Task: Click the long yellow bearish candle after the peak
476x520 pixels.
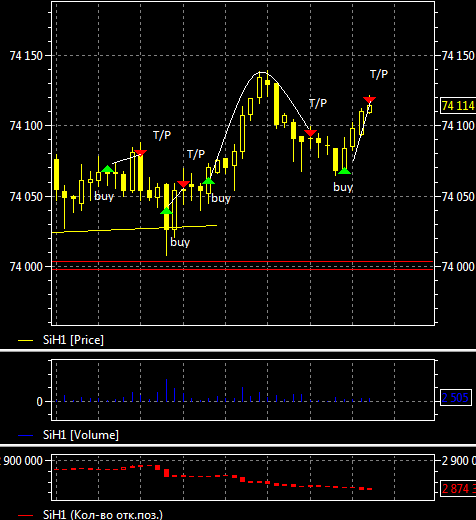Action: pyautogui.click(x=276, y=104)
